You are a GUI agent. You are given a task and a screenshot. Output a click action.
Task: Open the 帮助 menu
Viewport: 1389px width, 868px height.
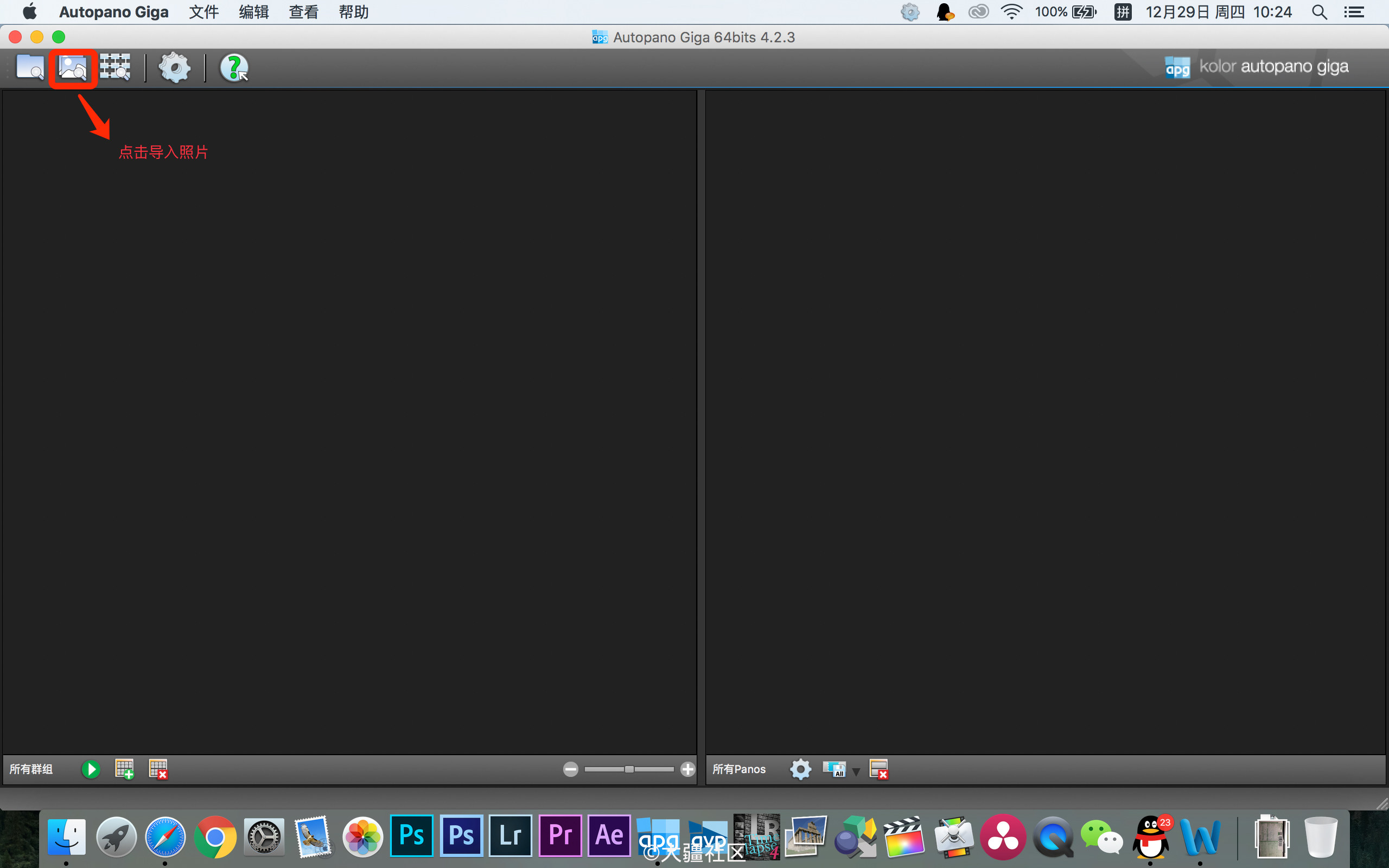354,12
